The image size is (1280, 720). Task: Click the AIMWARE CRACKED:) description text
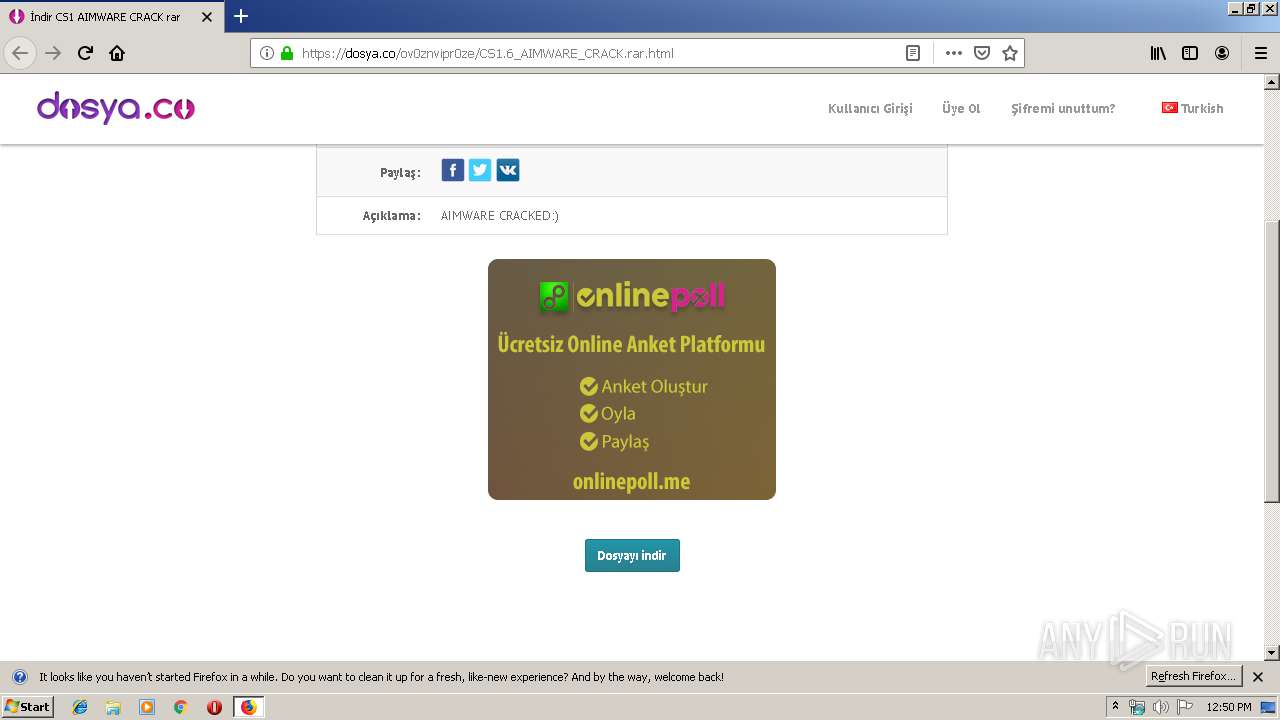click(500, 216)
